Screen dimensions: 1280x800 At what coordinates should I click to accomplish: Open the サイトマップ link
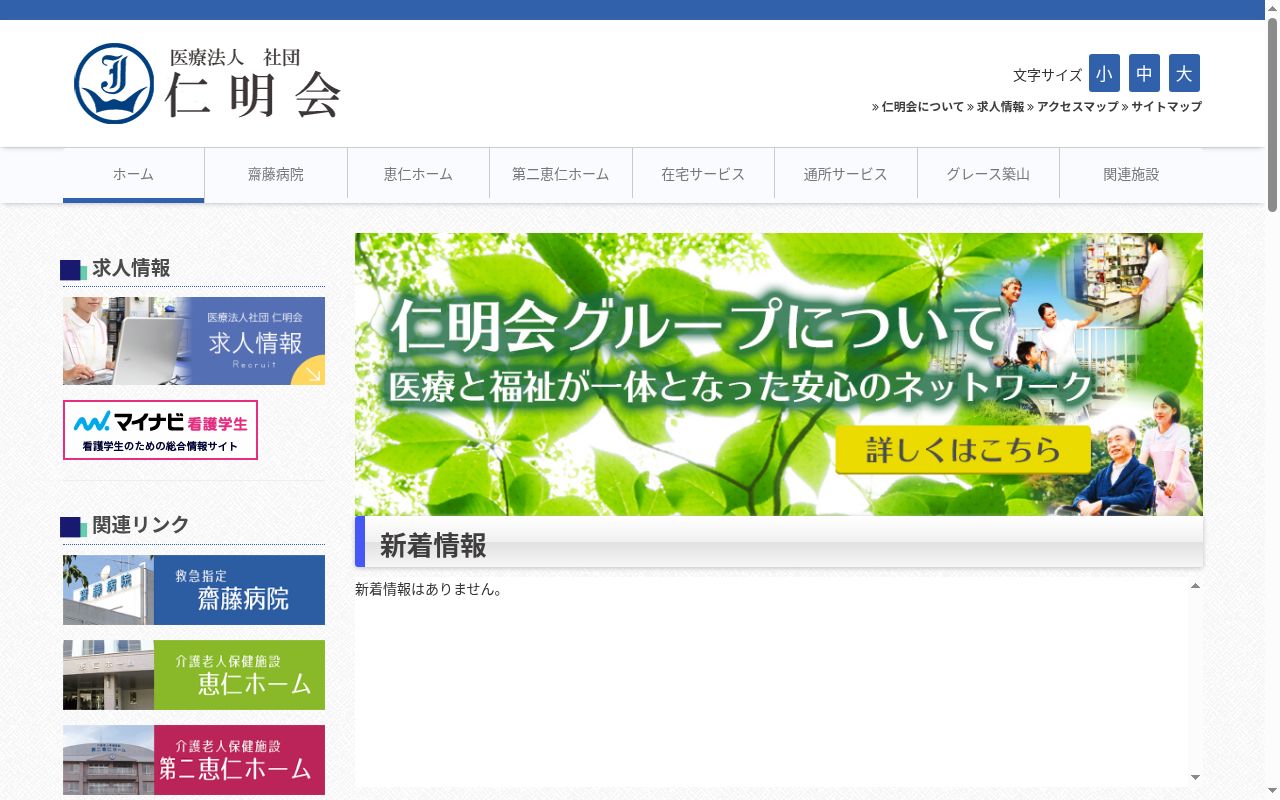coord(1166,106)
